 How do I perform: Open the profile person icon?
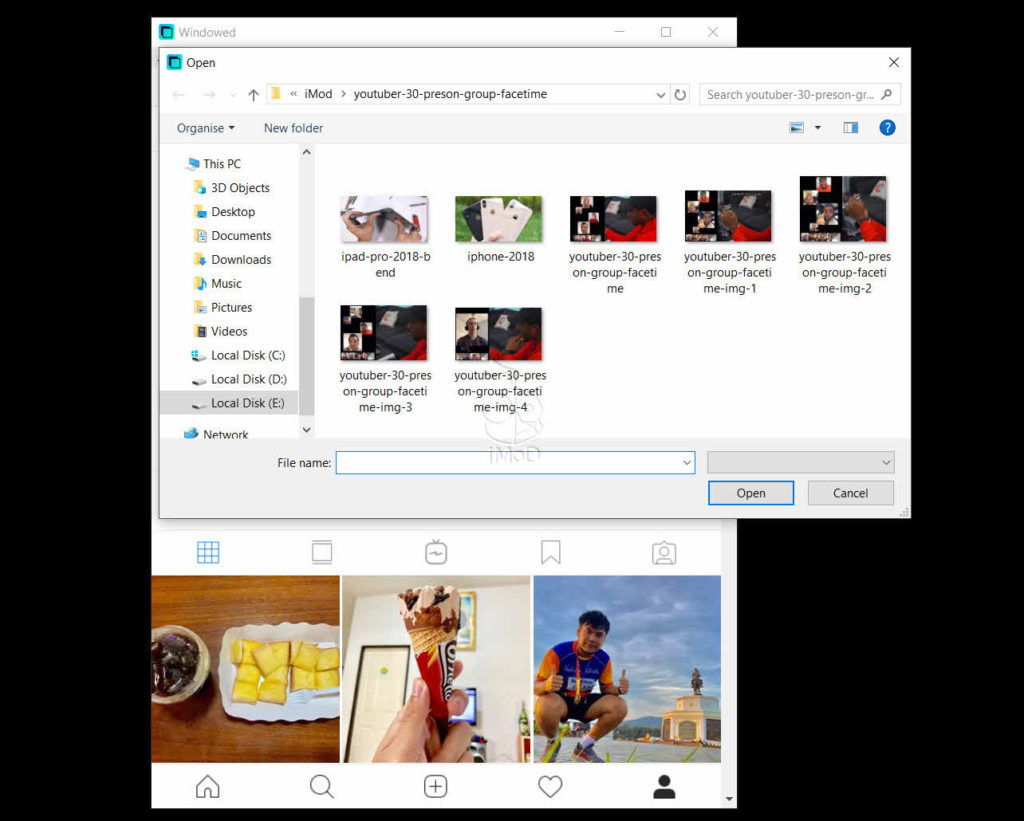point(664,787)
